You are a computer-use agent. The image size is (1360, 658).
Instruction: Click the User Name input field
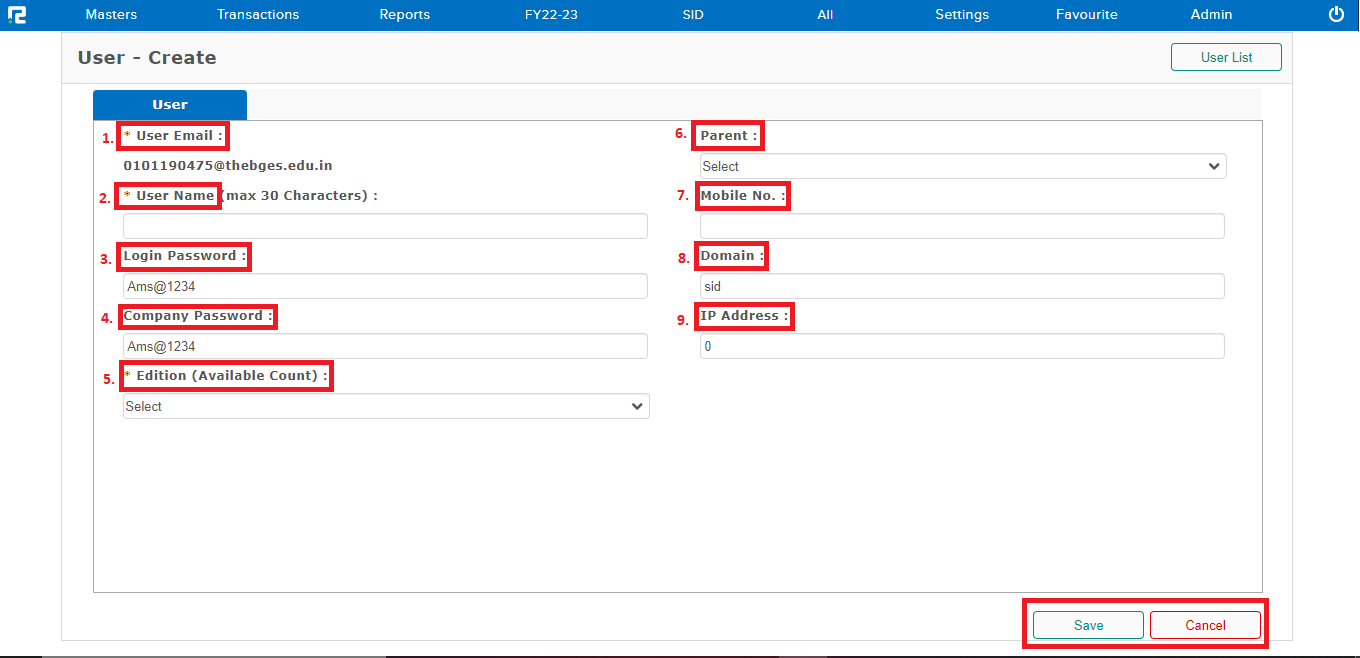pyautogui.click(x=385, y=226)
